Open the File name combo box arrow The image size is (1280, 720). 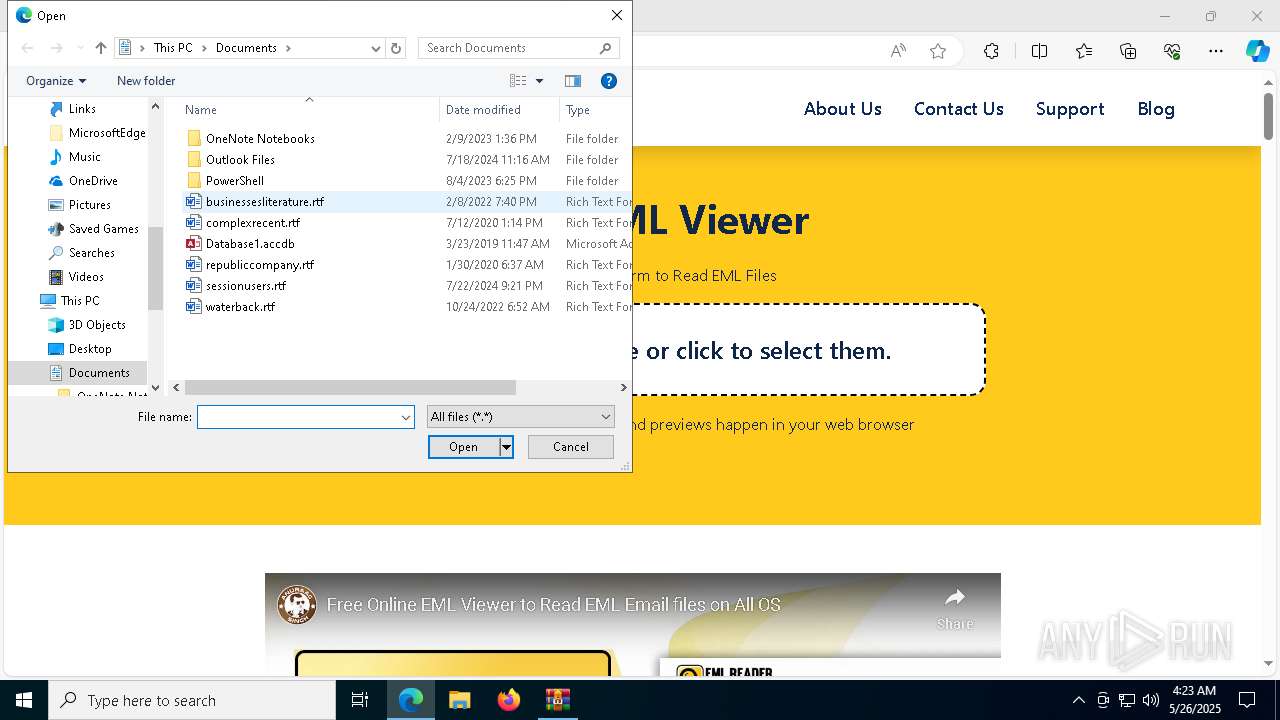(x=406, y=417)
